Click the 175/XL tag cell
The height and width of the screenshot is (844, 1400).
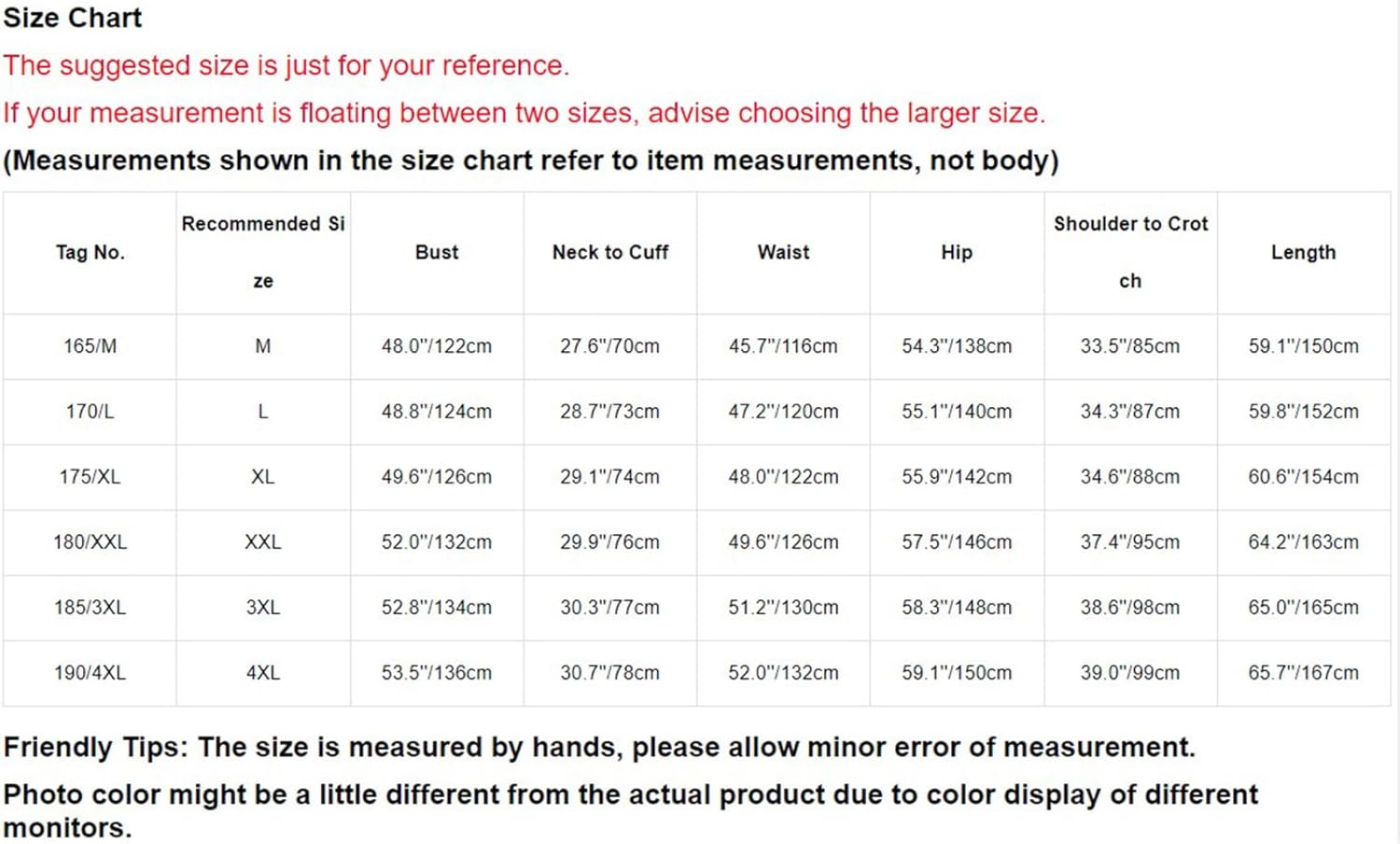click(90, 477)
